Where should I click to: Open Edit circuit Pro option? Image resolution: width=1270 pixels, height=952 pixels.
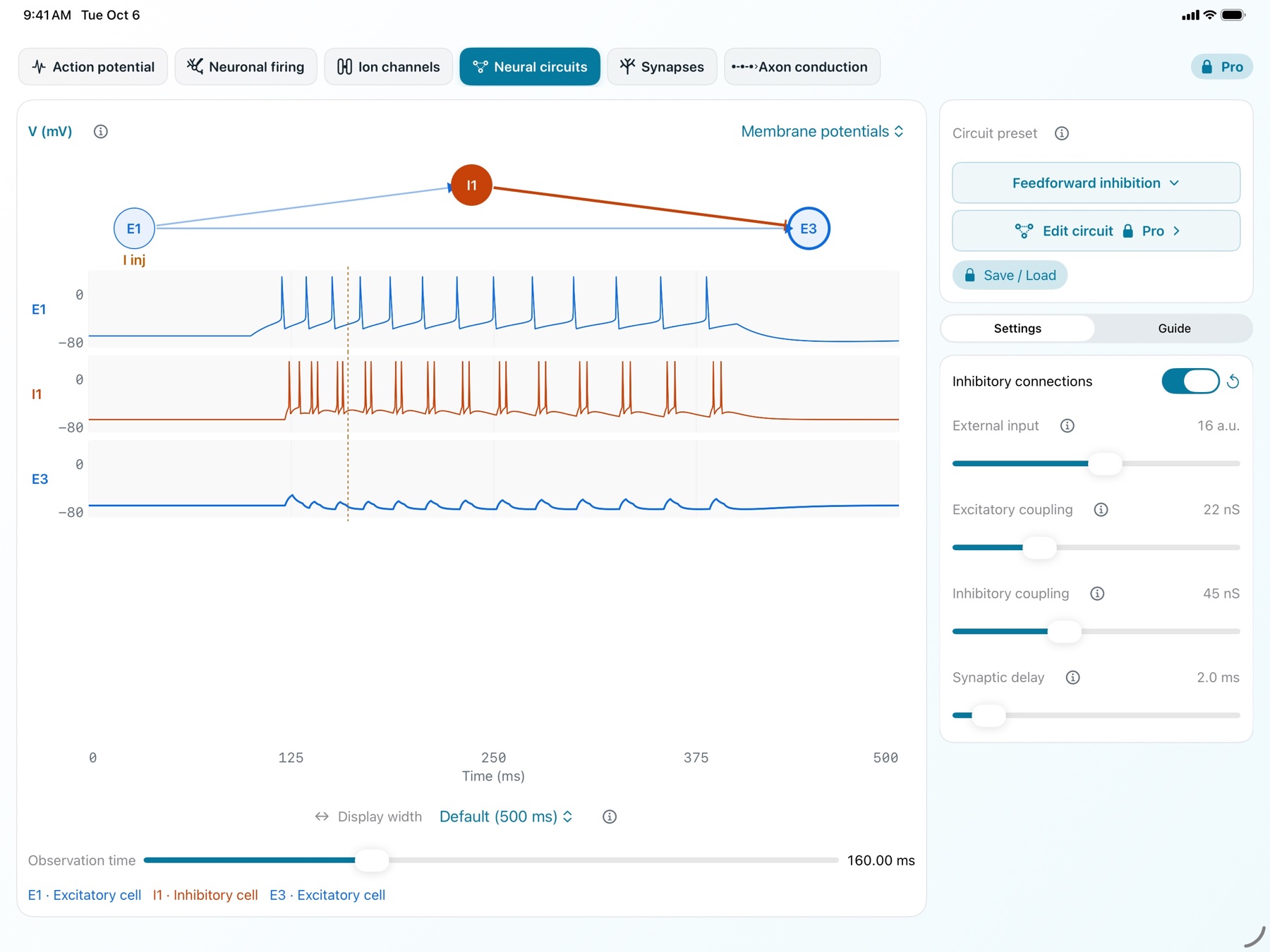pos(1096,231)
